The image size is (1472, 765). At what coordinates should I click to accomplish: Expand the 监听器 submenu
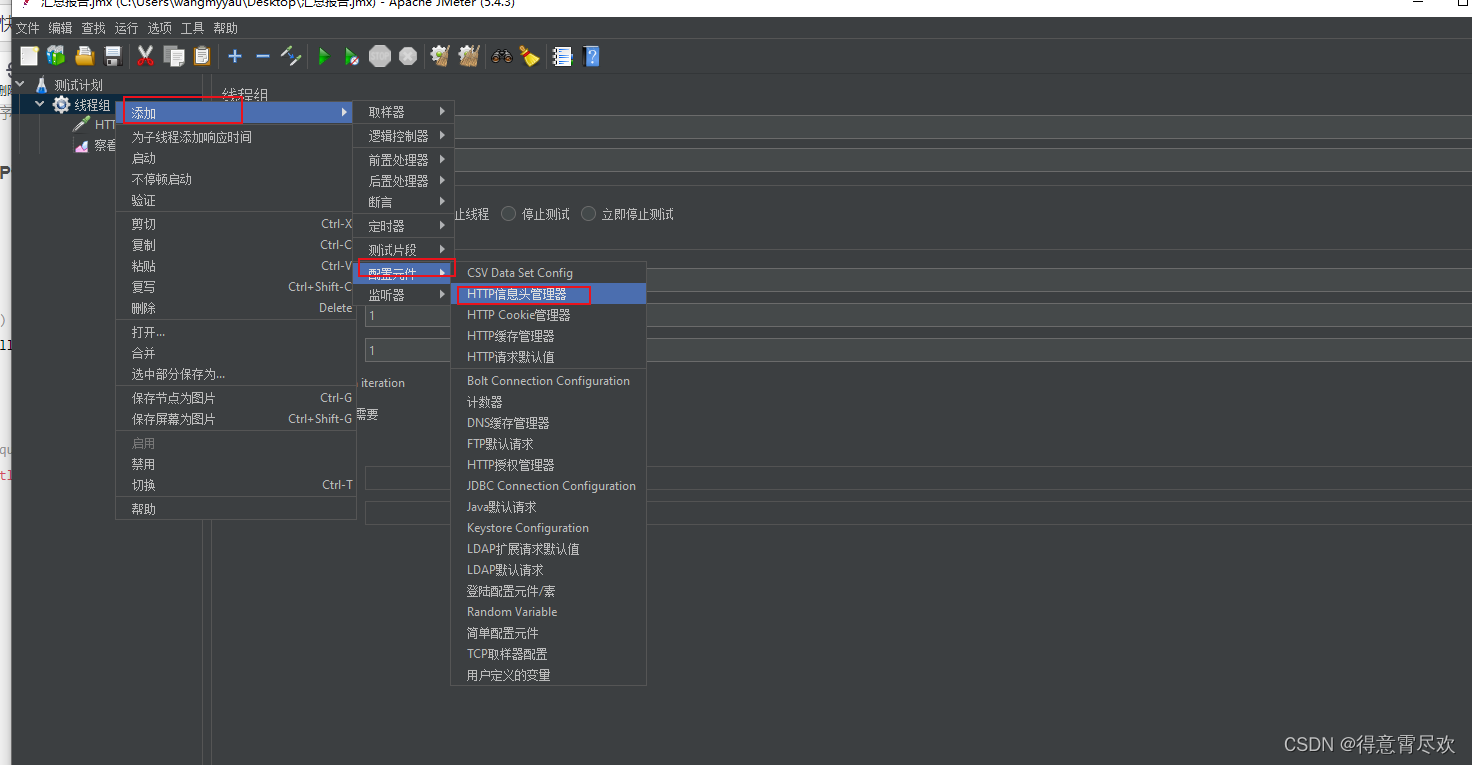pyautogui.click(x=404, y=295)
